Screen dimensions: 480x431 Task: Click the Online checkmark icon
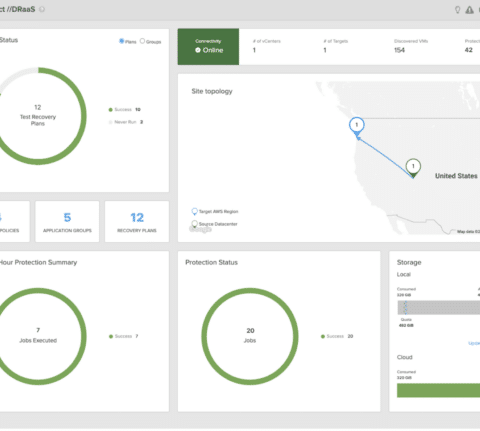click(198, 50)
